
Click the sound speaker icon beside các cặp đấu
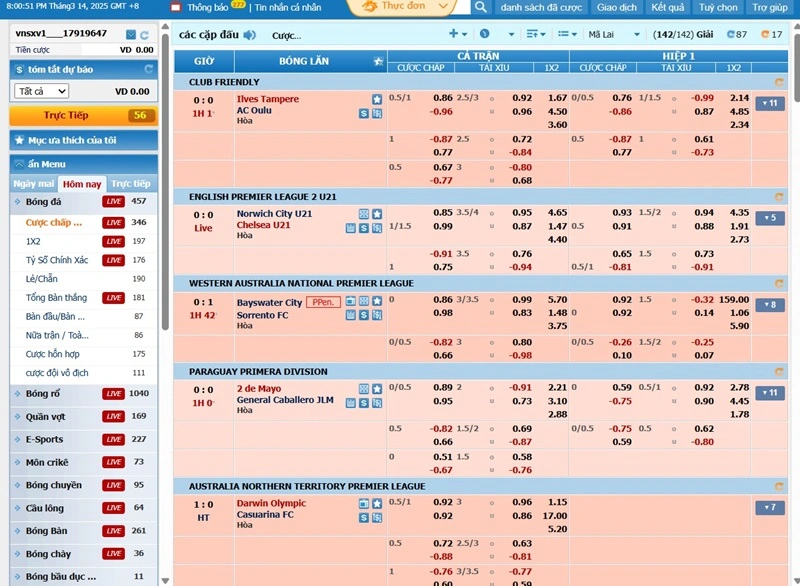(x=249, y=35)
